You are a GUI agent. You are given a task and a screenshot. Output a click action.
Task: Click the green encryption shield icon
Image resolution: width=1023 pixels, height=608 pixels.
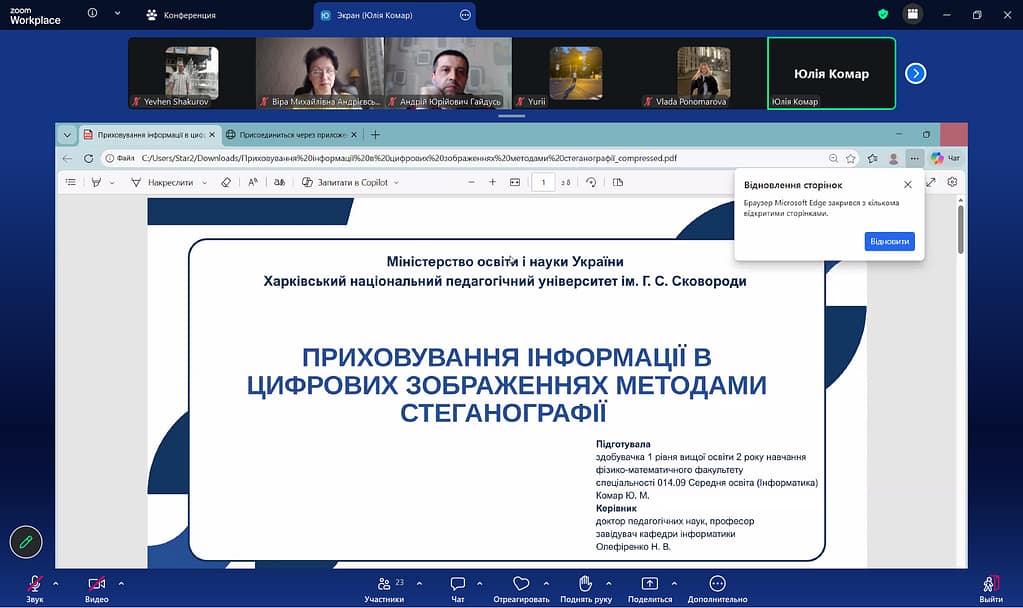(x=883, y=14)
